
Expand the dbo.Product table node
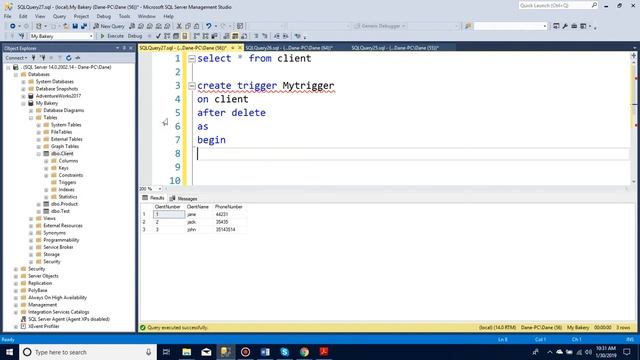point(39,204)
